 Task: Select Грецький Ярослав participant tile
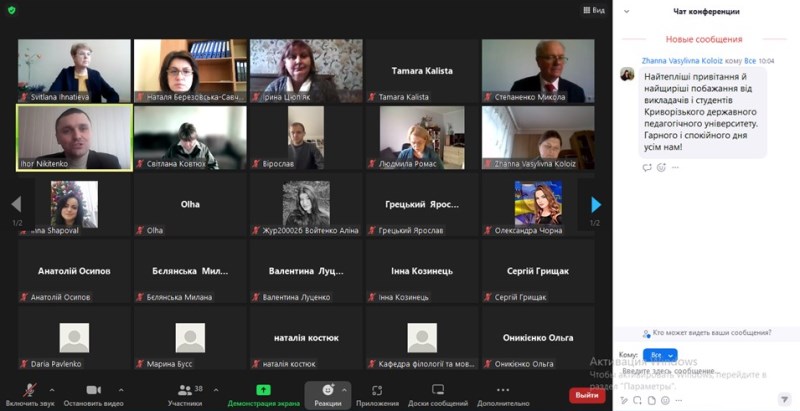coord(422,204)
